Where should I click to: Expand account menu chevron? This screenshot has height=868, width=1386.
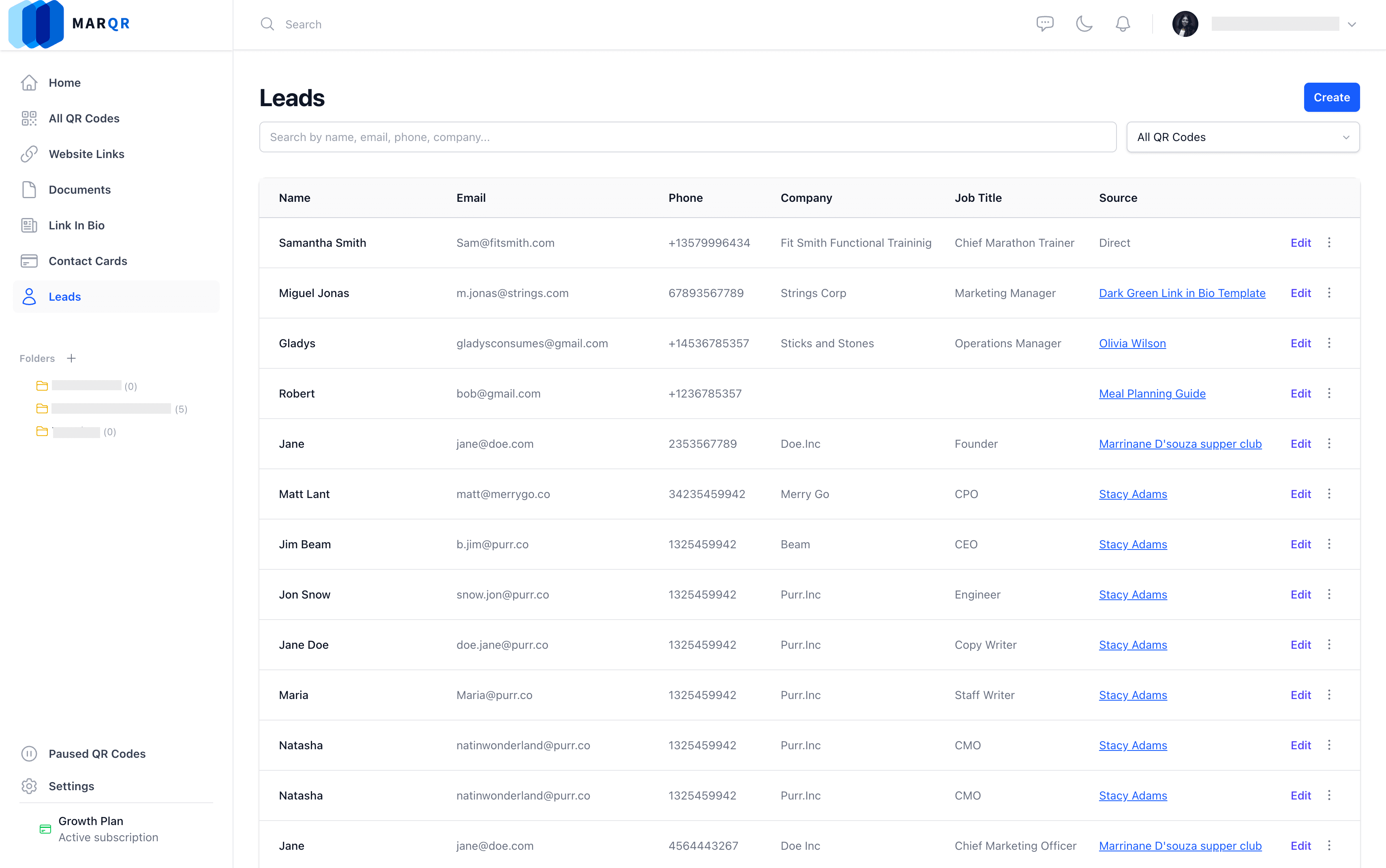click(1352, 25)
